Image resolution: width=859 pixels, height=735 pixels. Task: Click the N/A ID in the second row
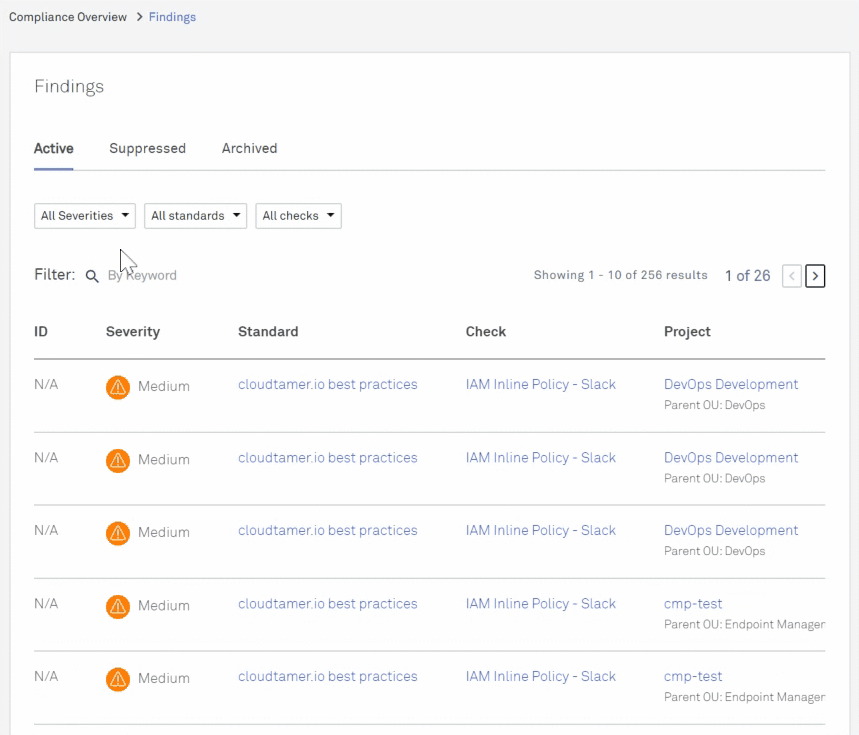(x=46, y=458)
